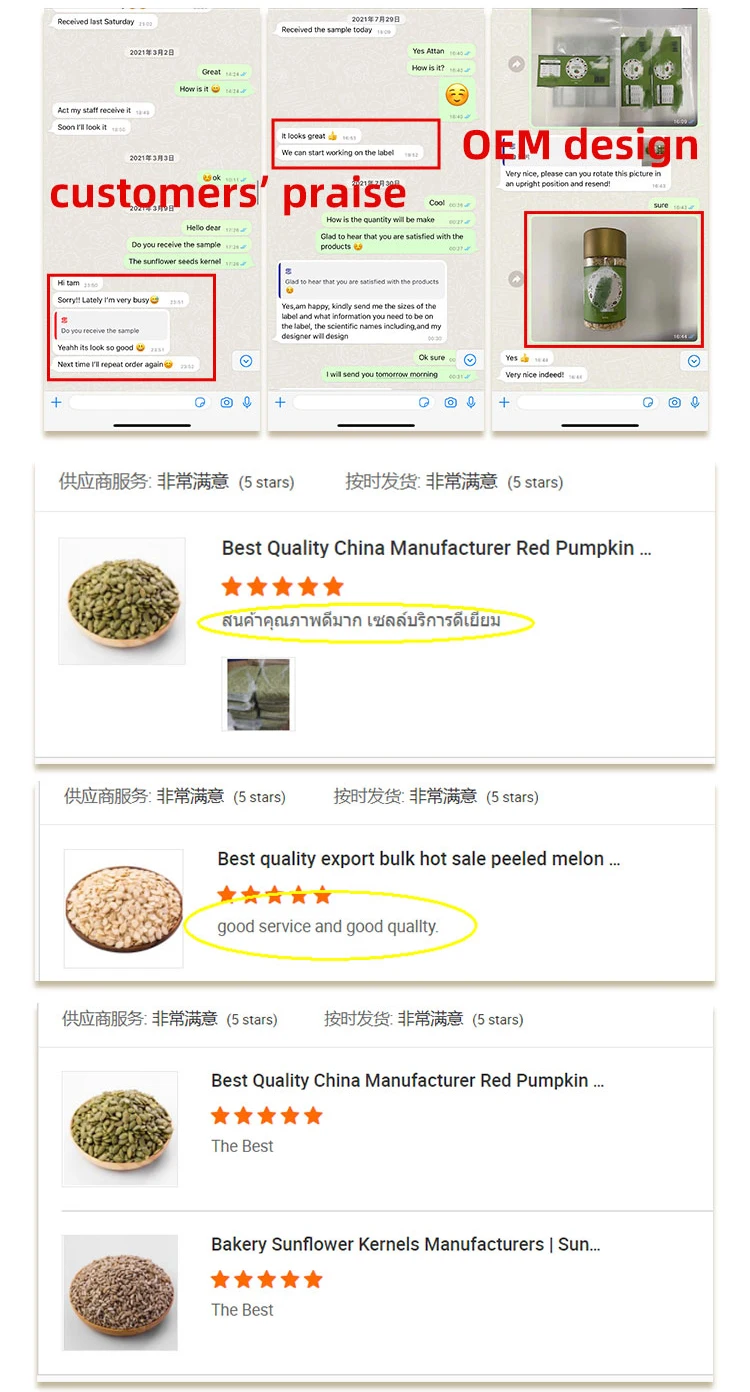
Task: Tap the plus icon in the OEM design chat
Action: click(504, 402)
